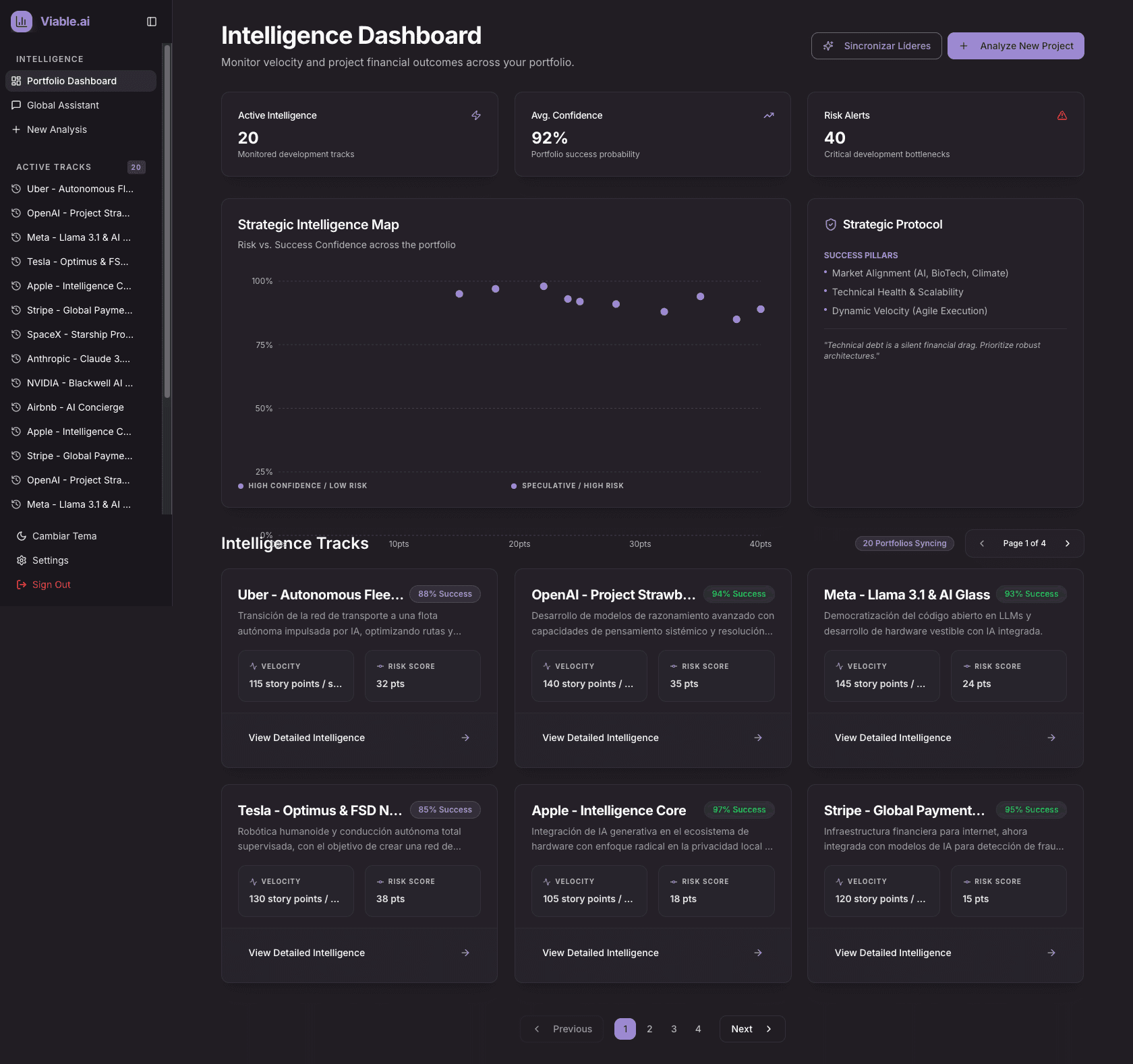
Task: Click the moon icon for theme
Action: [x=22, y=536]
